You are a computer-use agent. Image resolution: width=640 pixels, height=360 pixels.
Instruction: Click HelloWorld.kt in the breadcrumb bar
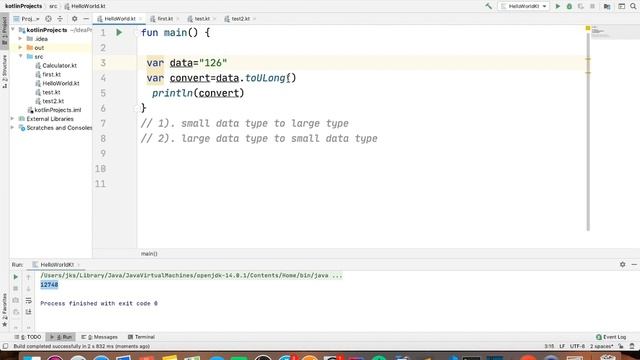85,6
